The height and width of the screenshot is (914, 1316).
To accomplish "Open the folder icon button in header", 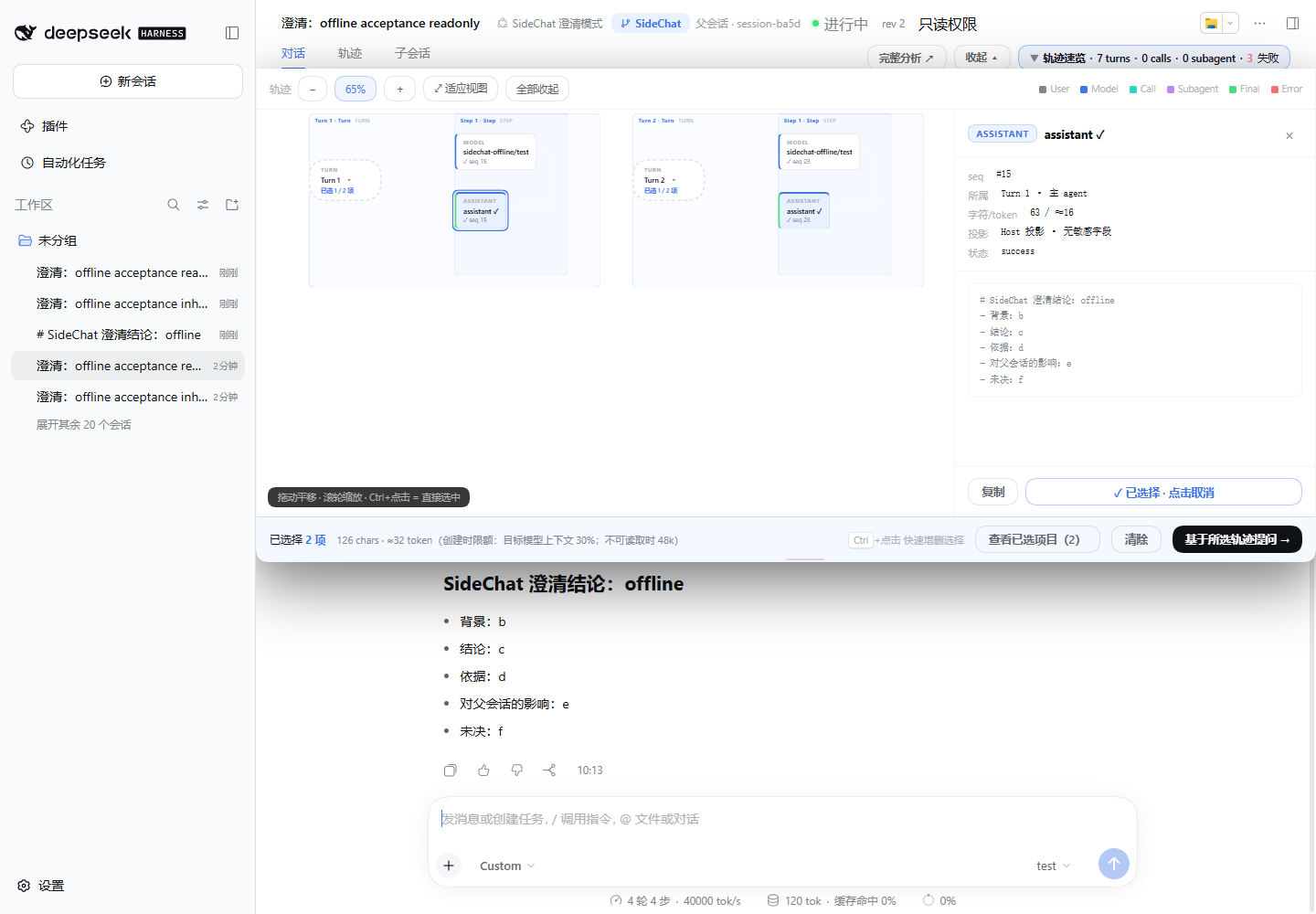I will (1211, 23).
